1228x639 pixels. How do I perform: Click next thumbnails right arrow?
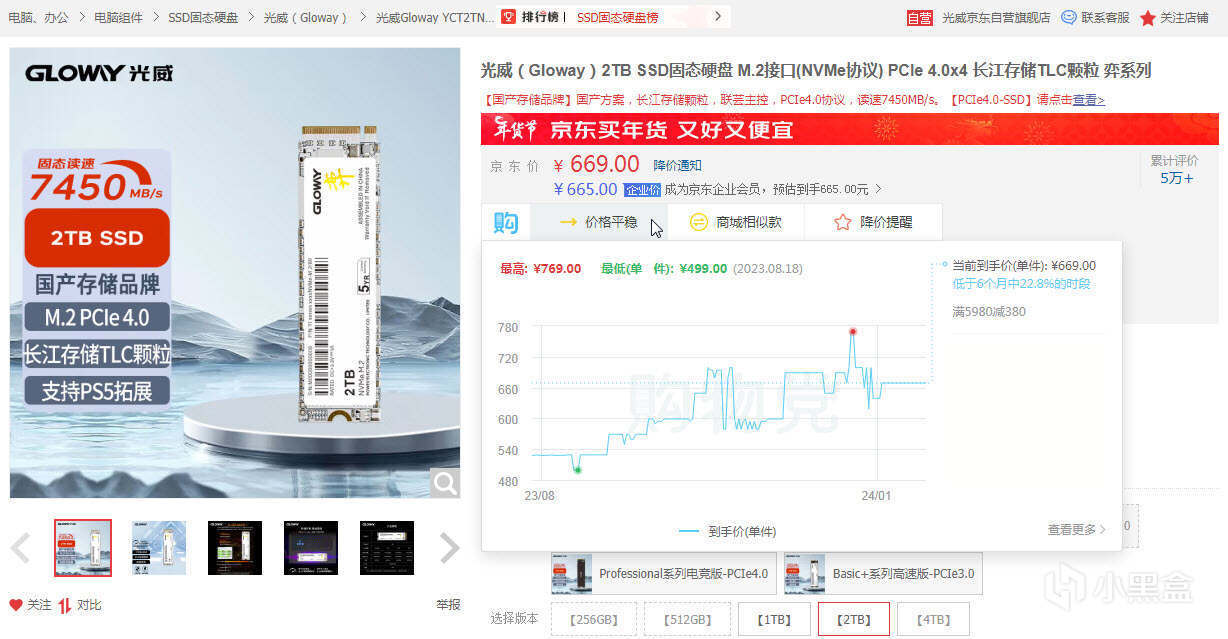pos(450,548)
